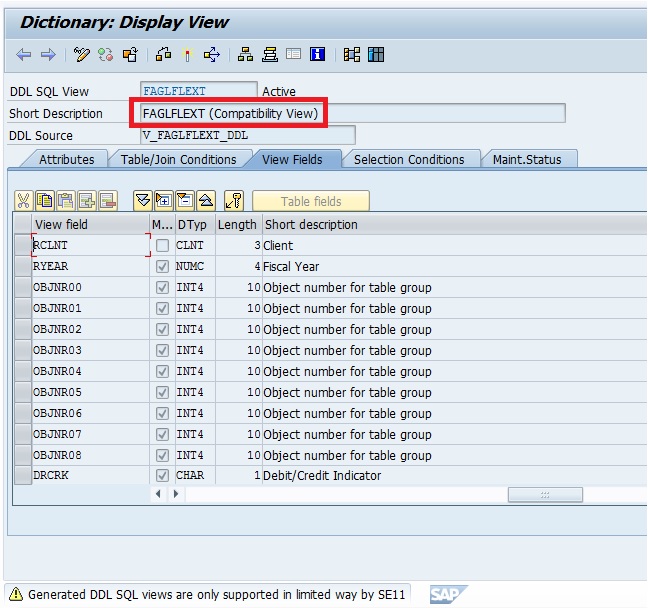
Task: Open the Where-Used List icon
Action: tap(212, 55)
